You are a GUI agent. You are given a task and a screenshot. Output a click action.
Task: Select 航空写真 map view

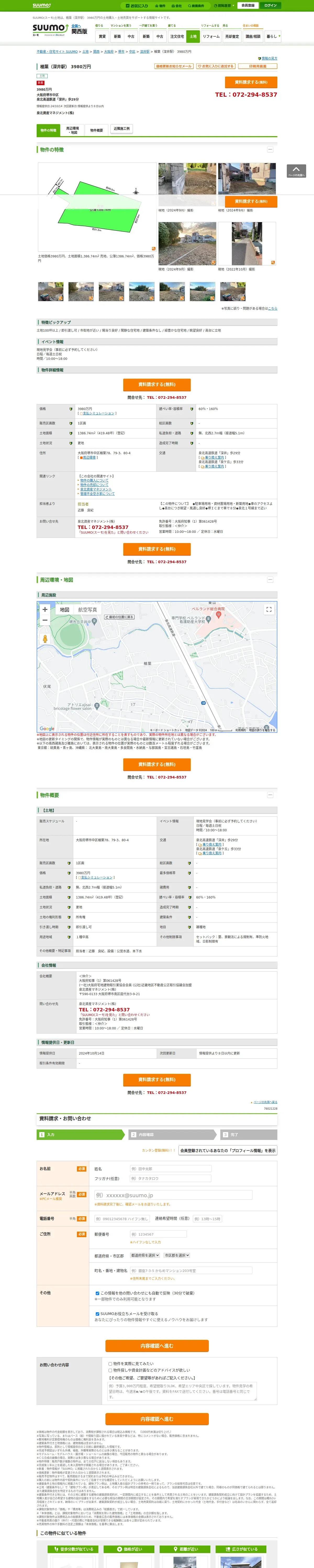(x=87, y=610)
